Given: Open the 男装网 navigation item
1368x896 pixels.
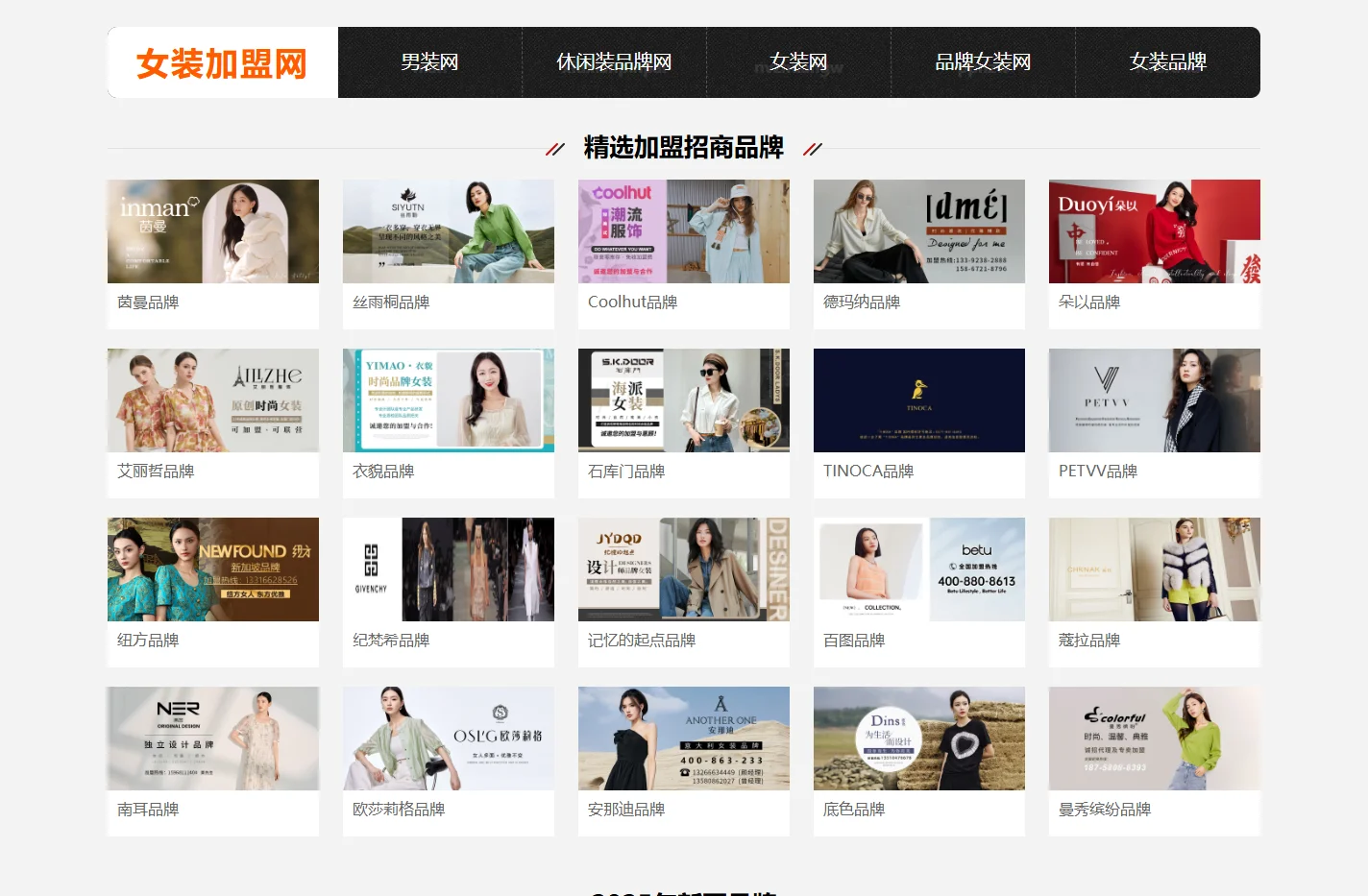Looking at the screenshot, I should 429,62.
